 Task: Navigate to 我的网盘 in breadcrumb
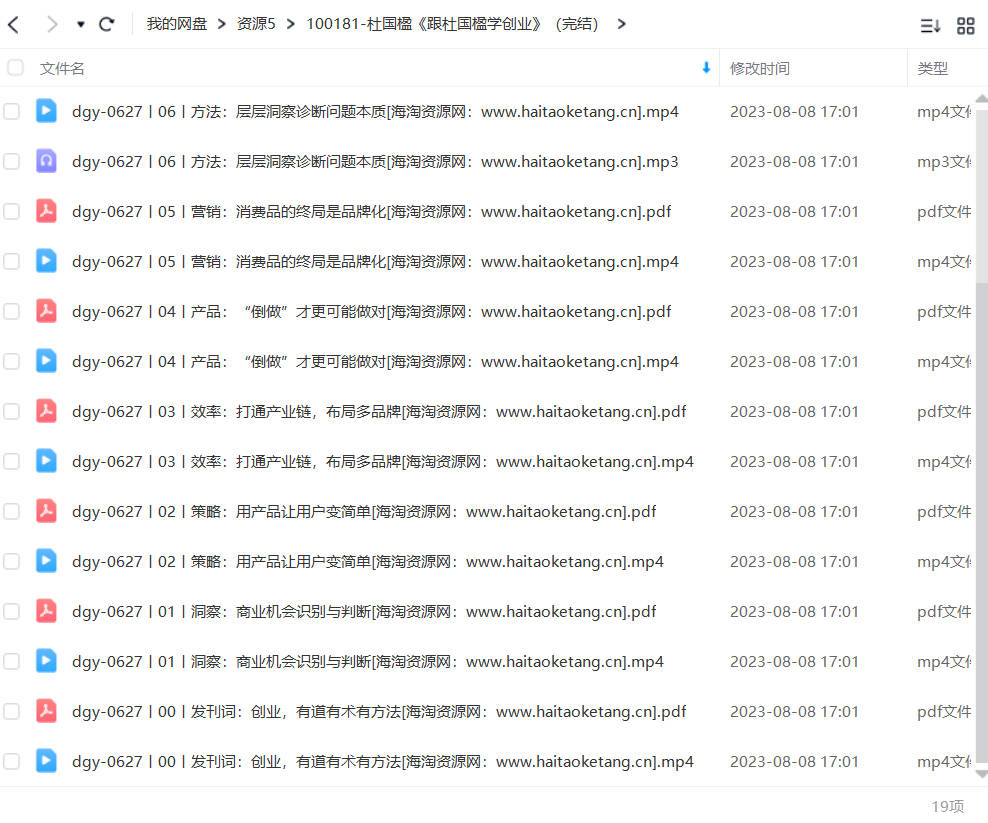click(x=176, y=24)
